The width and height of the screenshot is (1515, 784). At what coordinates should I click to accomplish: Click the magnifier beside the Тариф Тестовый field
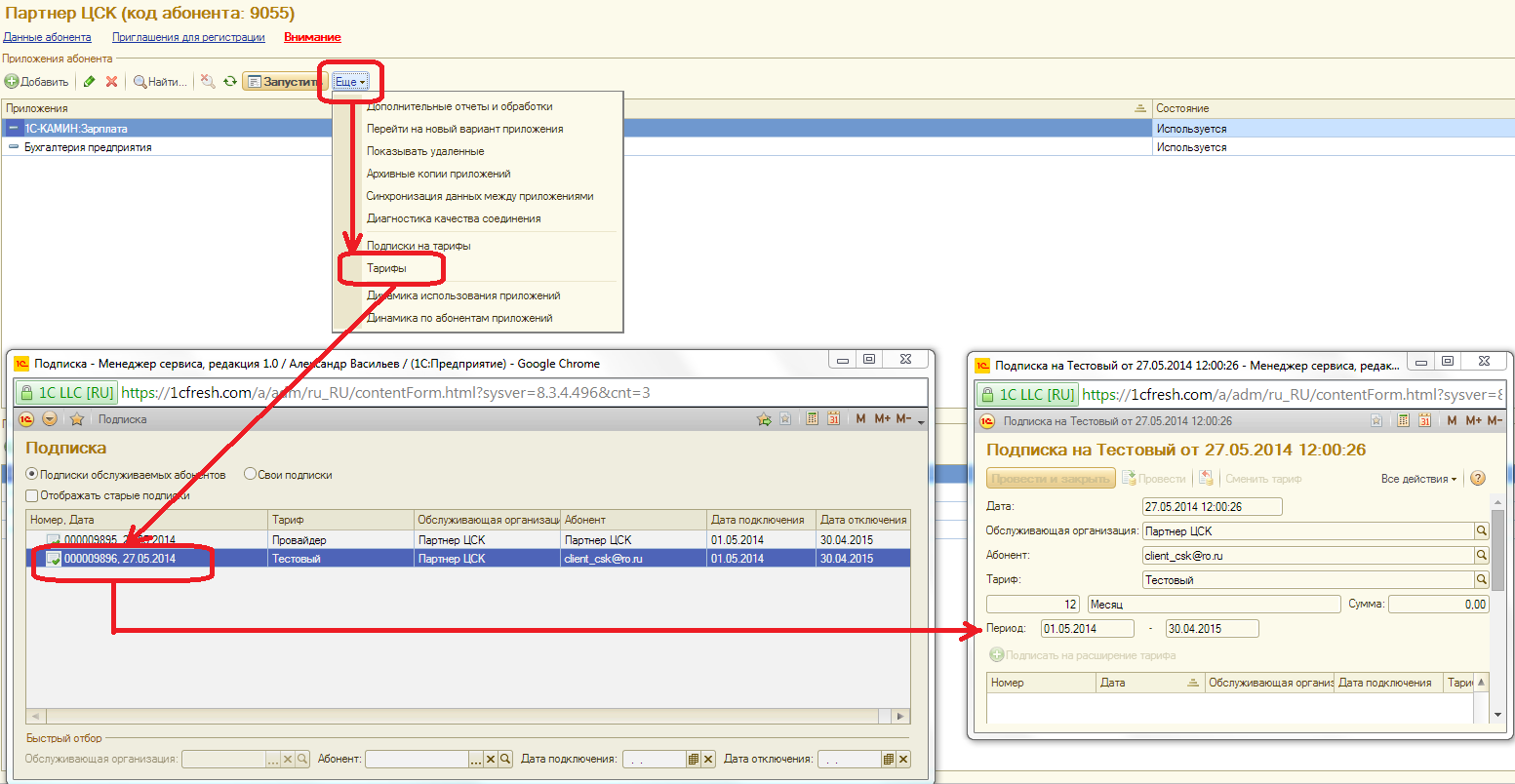coord(1482,580)
